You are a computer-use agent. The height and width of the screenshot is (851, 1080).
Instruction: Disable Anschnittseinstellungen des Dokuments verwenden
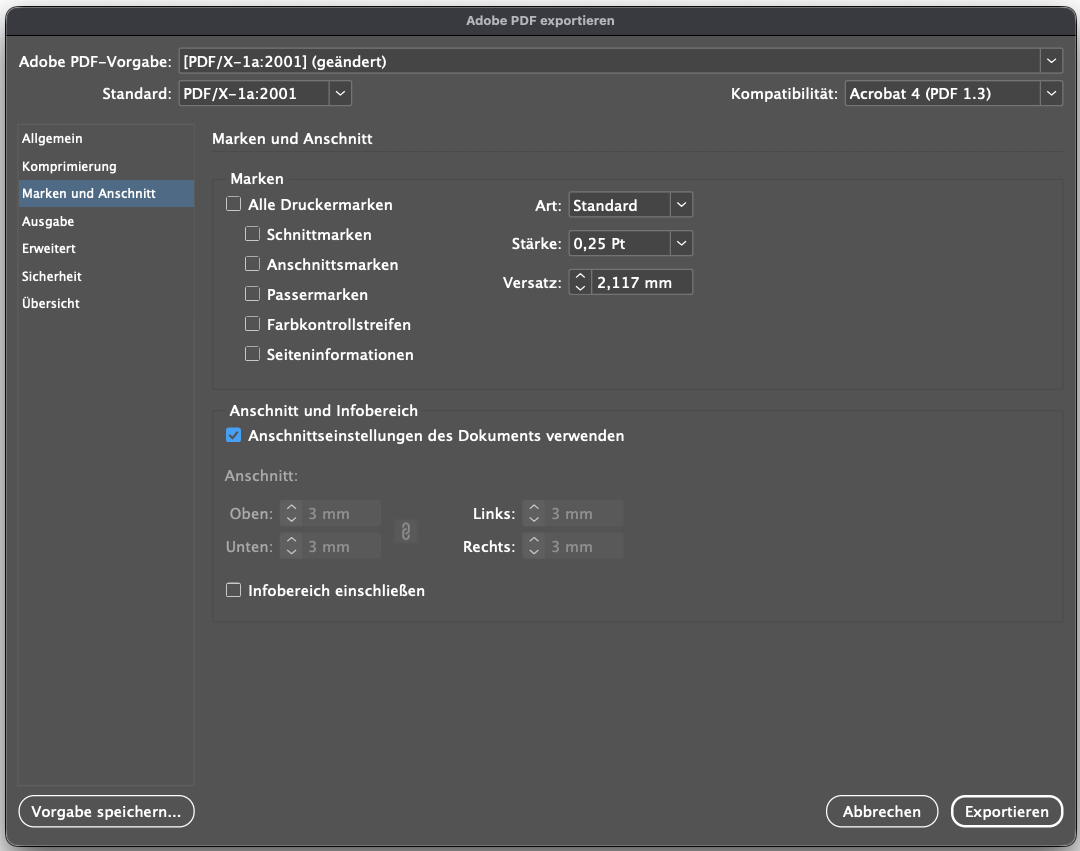[x=233, y=434]
